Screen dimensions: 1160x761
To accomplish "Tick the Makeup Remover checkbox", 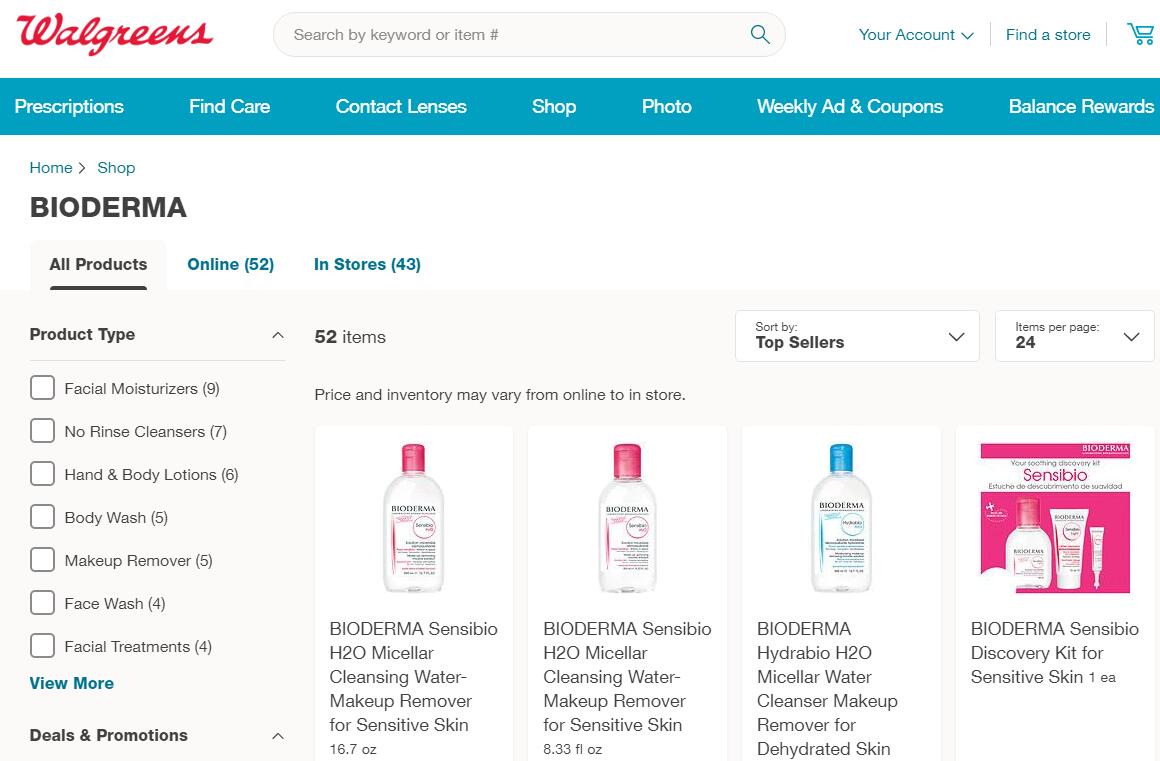I will [42, 560].
